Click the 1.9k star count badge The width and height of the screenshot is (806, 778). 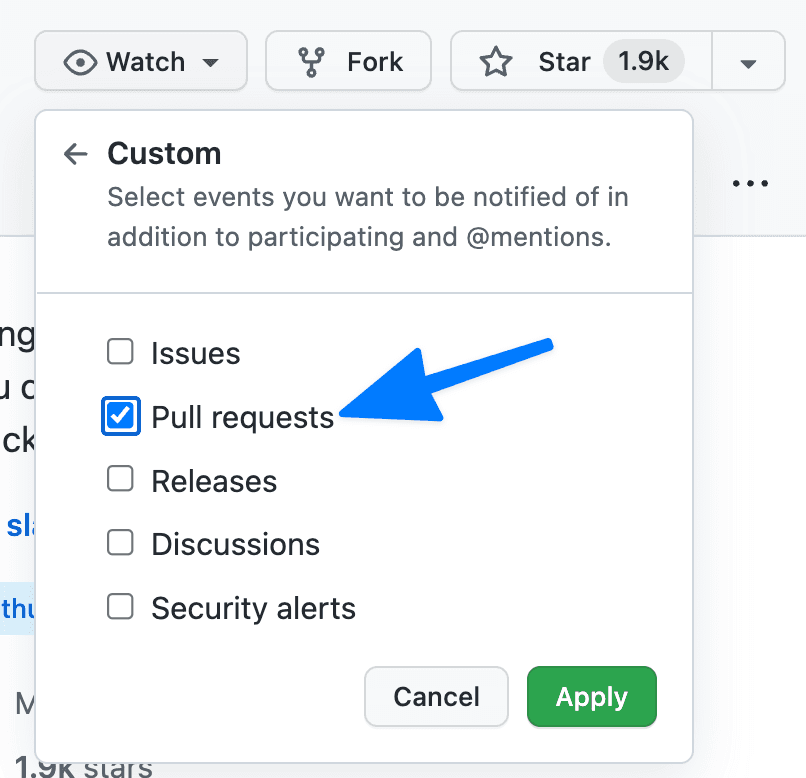pos(643,62)
